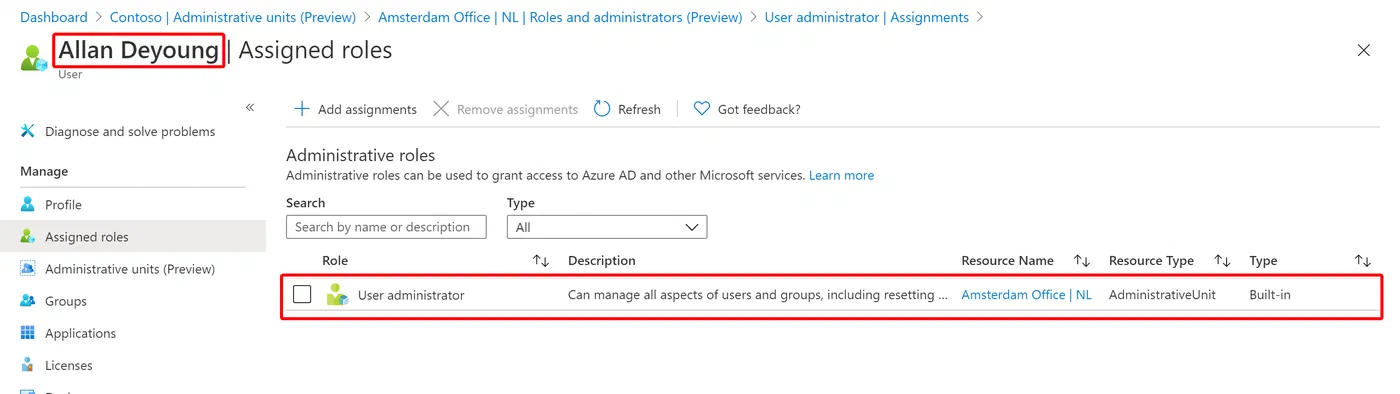Open the Learn more link
Screen dimensions: 1400x394
(x=841, y=175)
